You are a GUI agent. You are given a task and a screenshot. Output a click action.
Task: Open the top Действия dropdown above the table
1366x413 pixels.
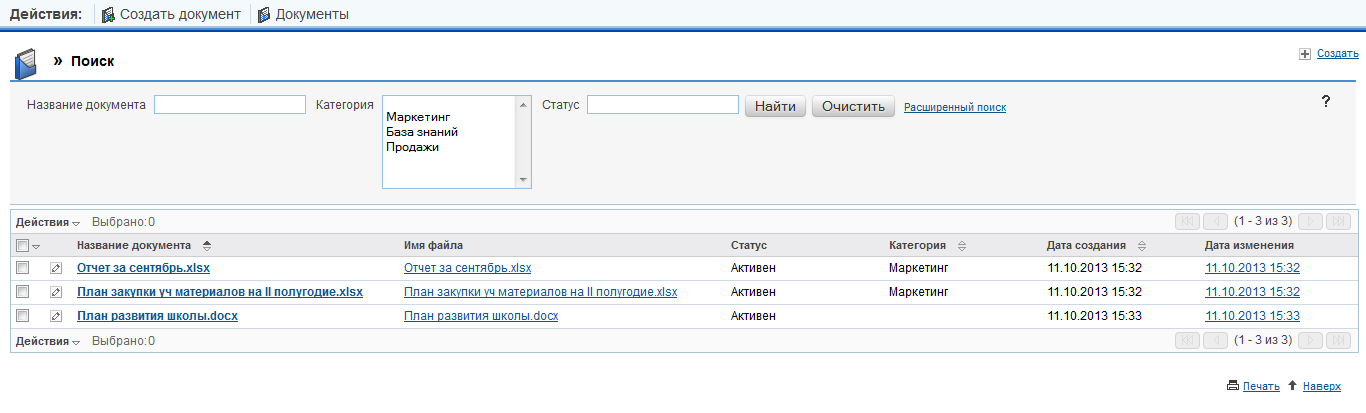(x=47, y=222)
